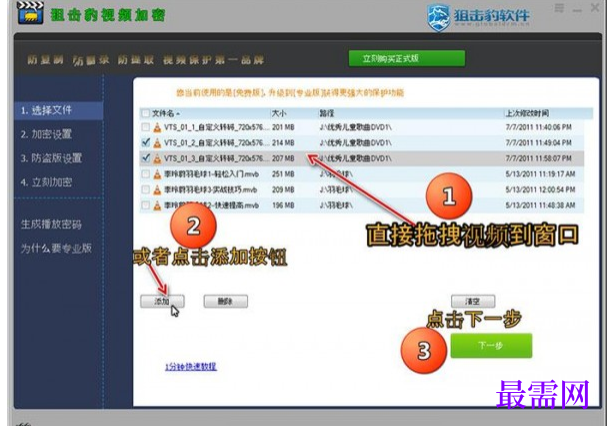Click date 7/7/2011 11:40:06 PM

pos(538,127)
